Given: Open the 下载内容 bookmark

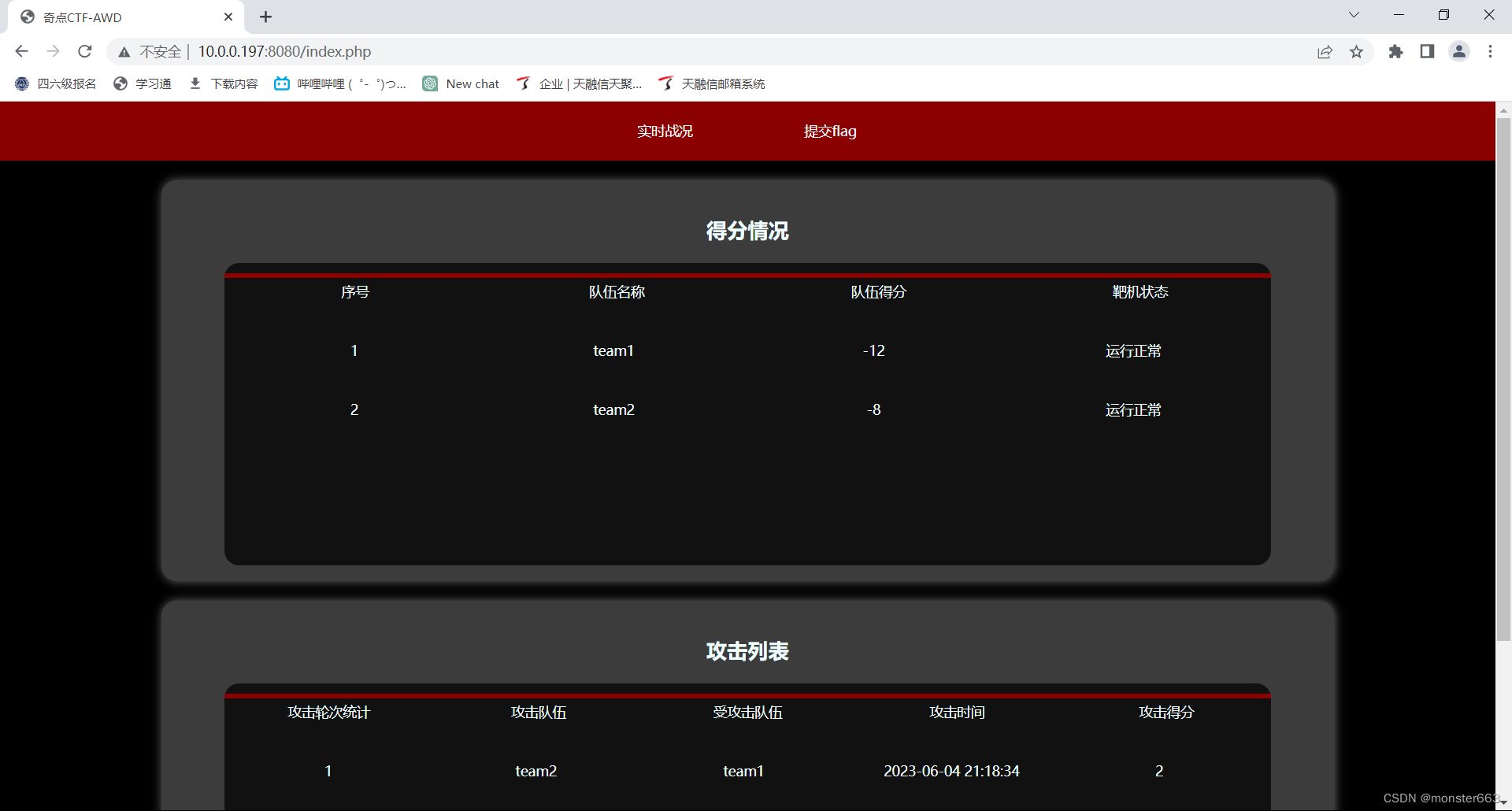Looking at the screenshot, I should click(224, 83).
